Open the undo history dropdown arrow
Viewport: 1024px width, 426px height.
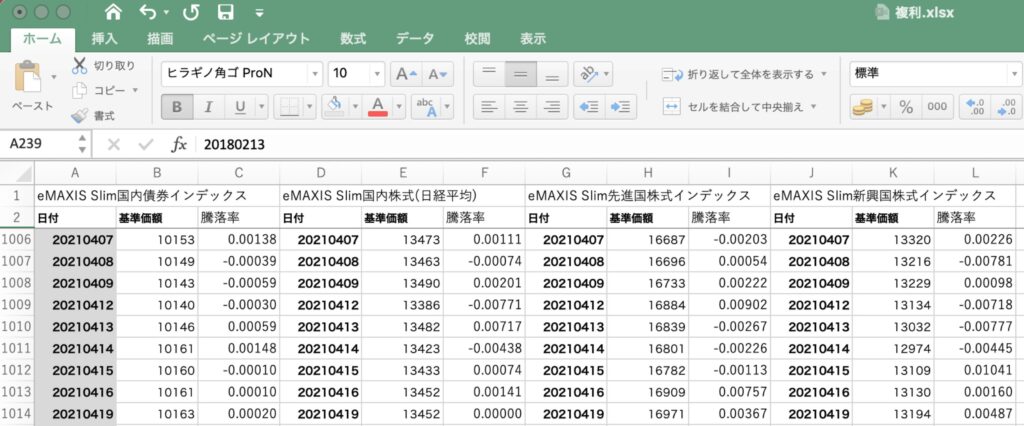click(167, 13)
